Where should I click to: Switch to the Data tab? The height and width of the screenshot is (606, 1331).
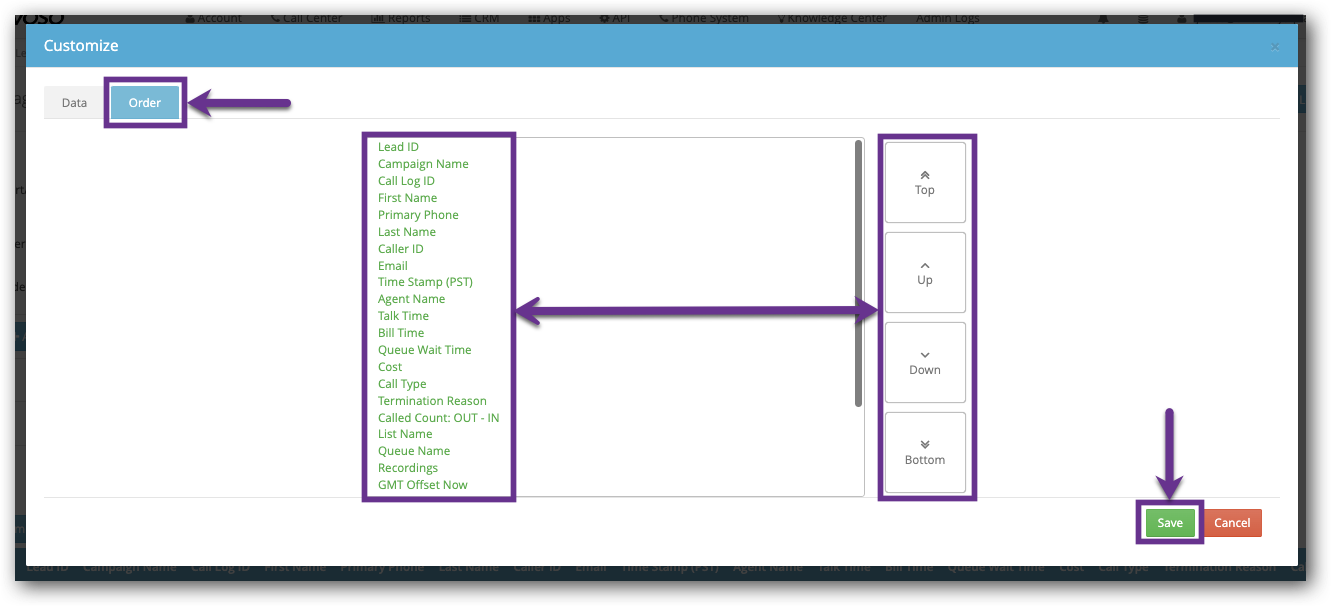coord(75,103)
